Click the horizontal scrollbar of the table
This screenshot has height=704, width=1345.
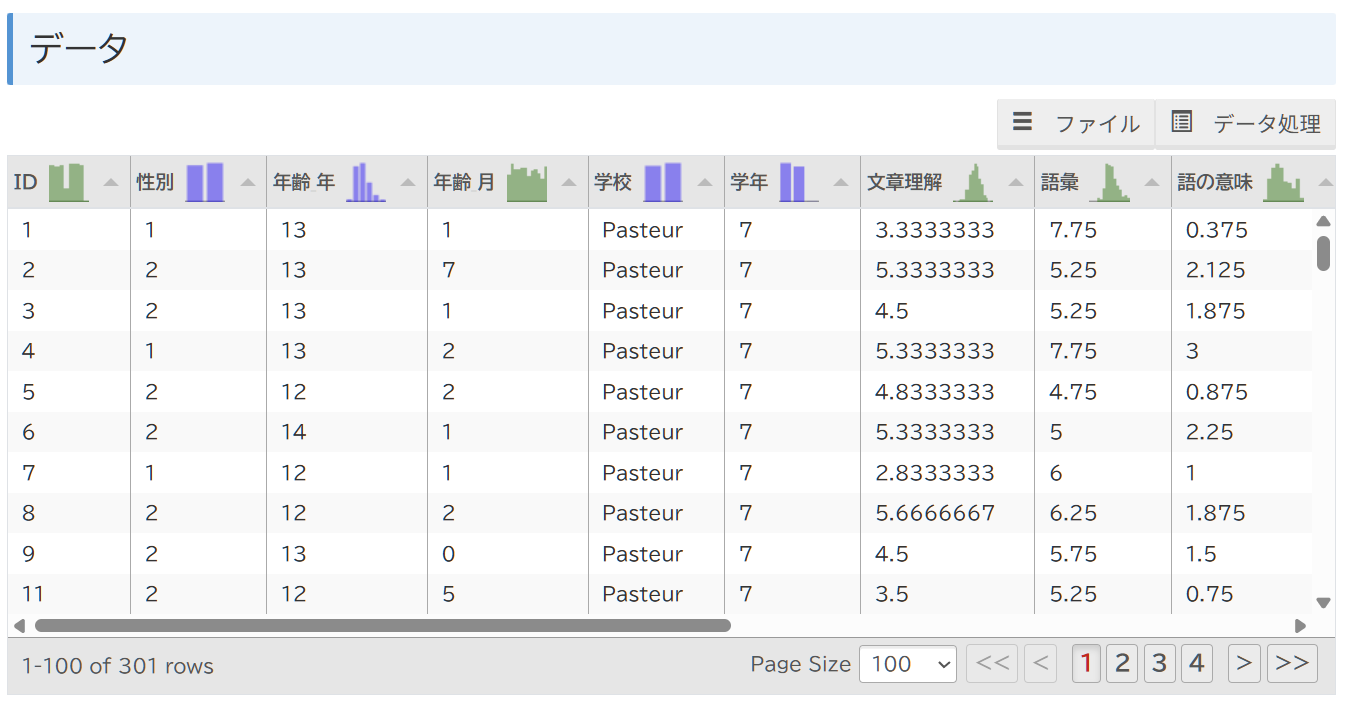pos(382,626)
